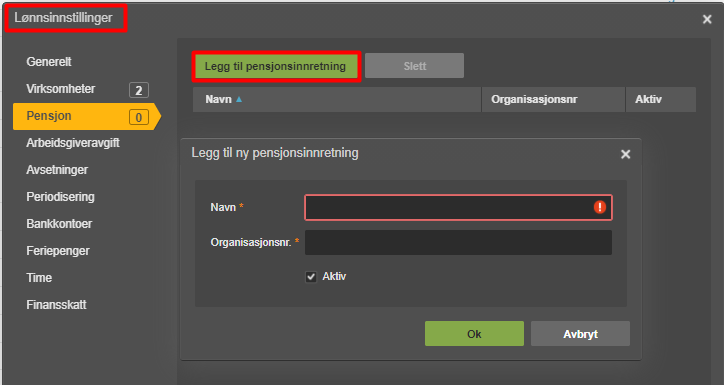Select the Pensjon settings section
The image size is (724, 385).
click(x=86, y=116)
